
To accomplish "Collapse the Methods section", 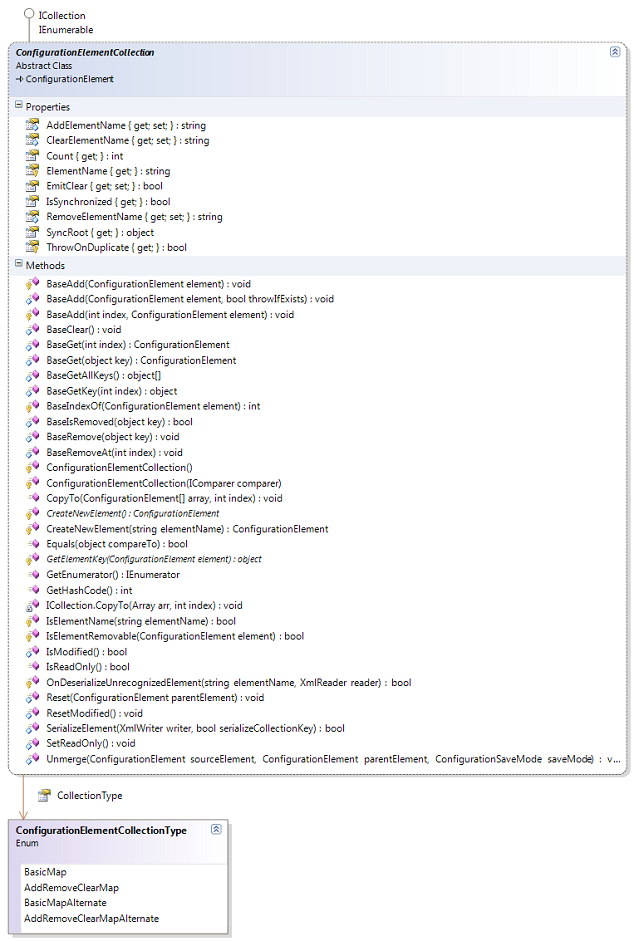I will point(19,263).
